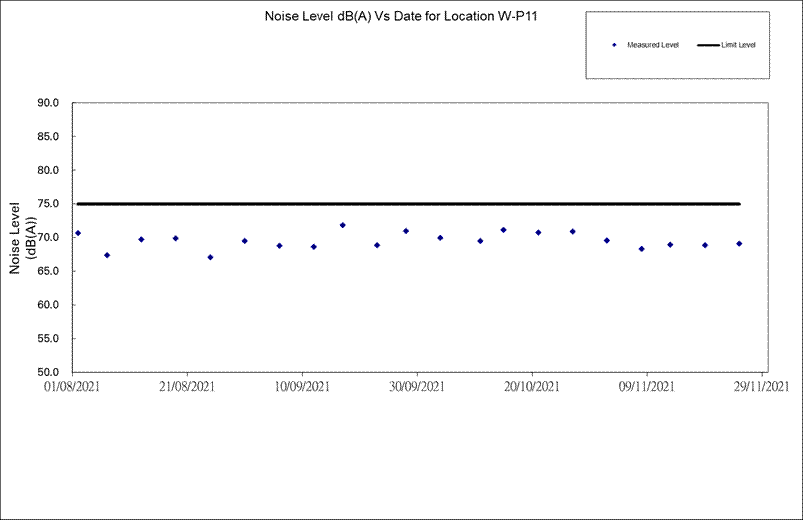Image resolution: width=803 pixels, height=520 pixels.
Task: Click the 90.0 label on the y-axis
Action: coord(49,103)
